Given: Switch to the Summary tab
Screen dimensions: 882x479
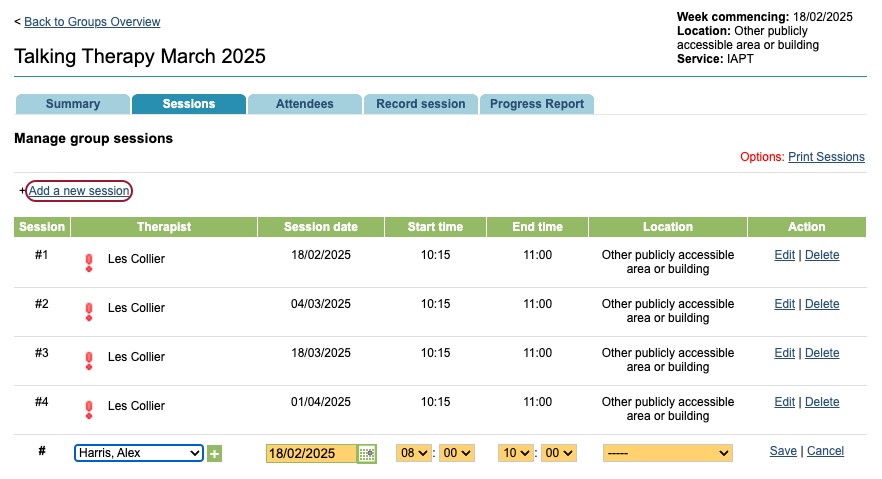Looking at the screenshot, I should (x=73, y=104).
